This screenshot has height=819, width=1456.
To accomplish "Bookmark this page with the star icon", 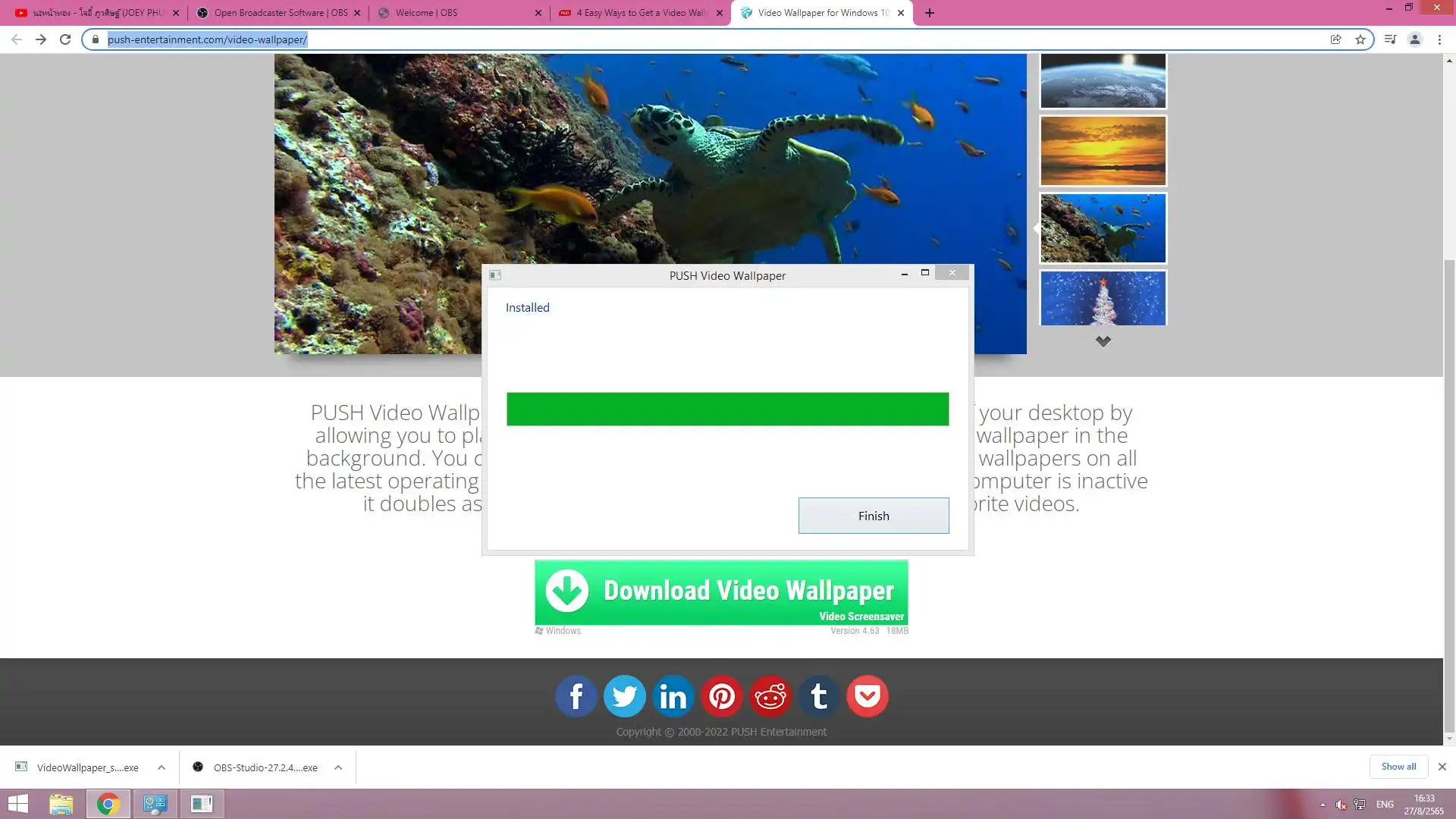I will pyautogui.click(x=1360, y=39).
